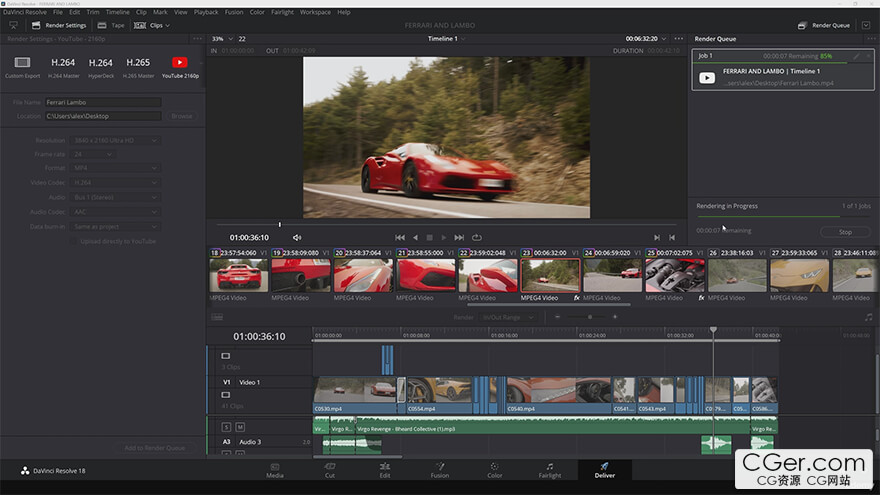Edit Job 1 with the pencil icon
The image size is (880, 495).
856,56
